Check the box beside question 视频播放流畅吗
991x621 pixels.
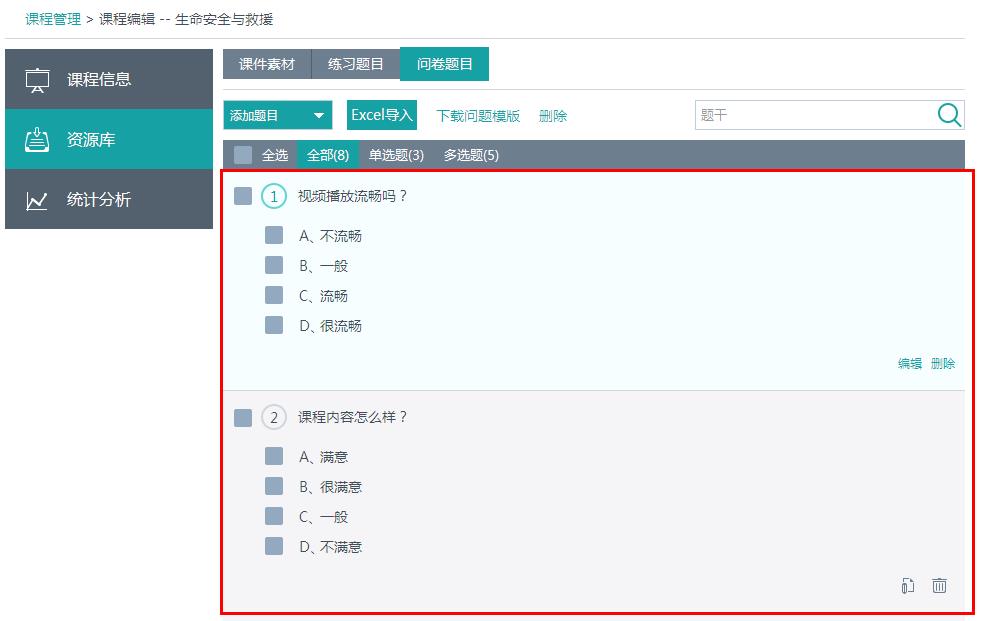(243, 196)
